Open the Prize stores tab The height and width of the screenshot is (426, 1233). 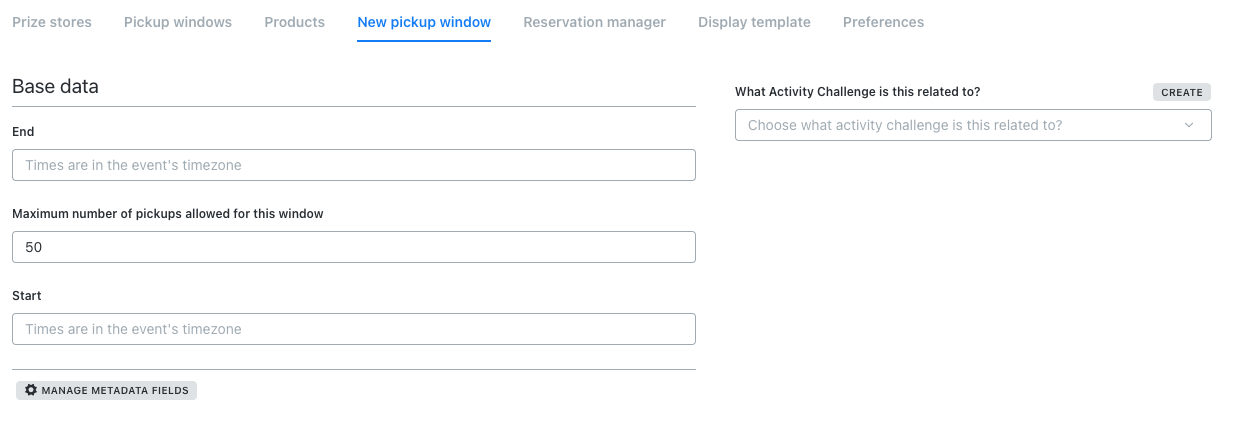coord(52,22)
